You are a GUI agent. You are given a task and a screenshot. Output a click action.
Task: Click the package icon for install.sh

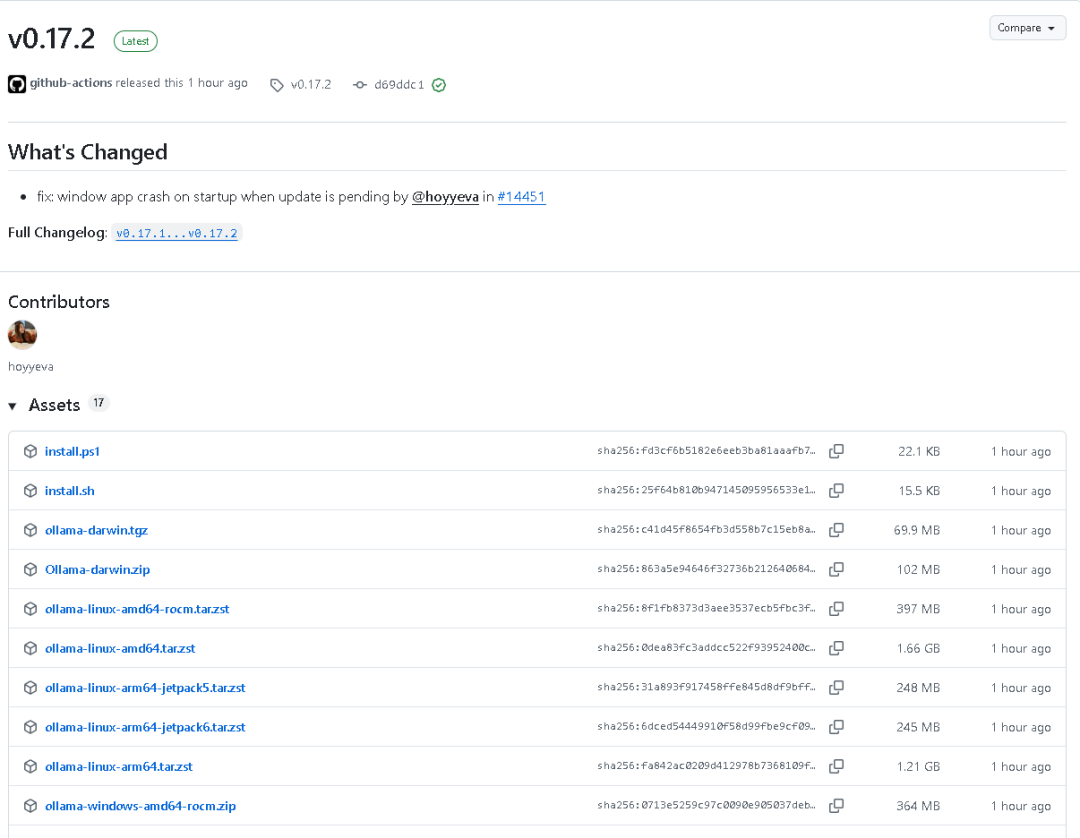30,490
